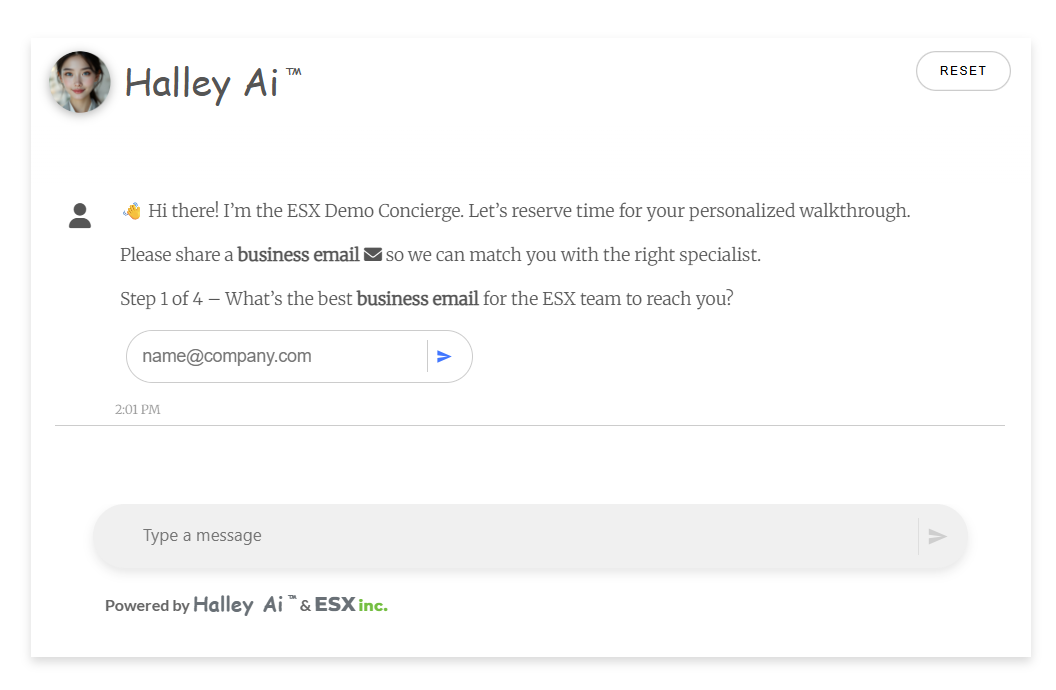Click the gray send icon in message bar
1056x690 pixels.
[937, 537]
